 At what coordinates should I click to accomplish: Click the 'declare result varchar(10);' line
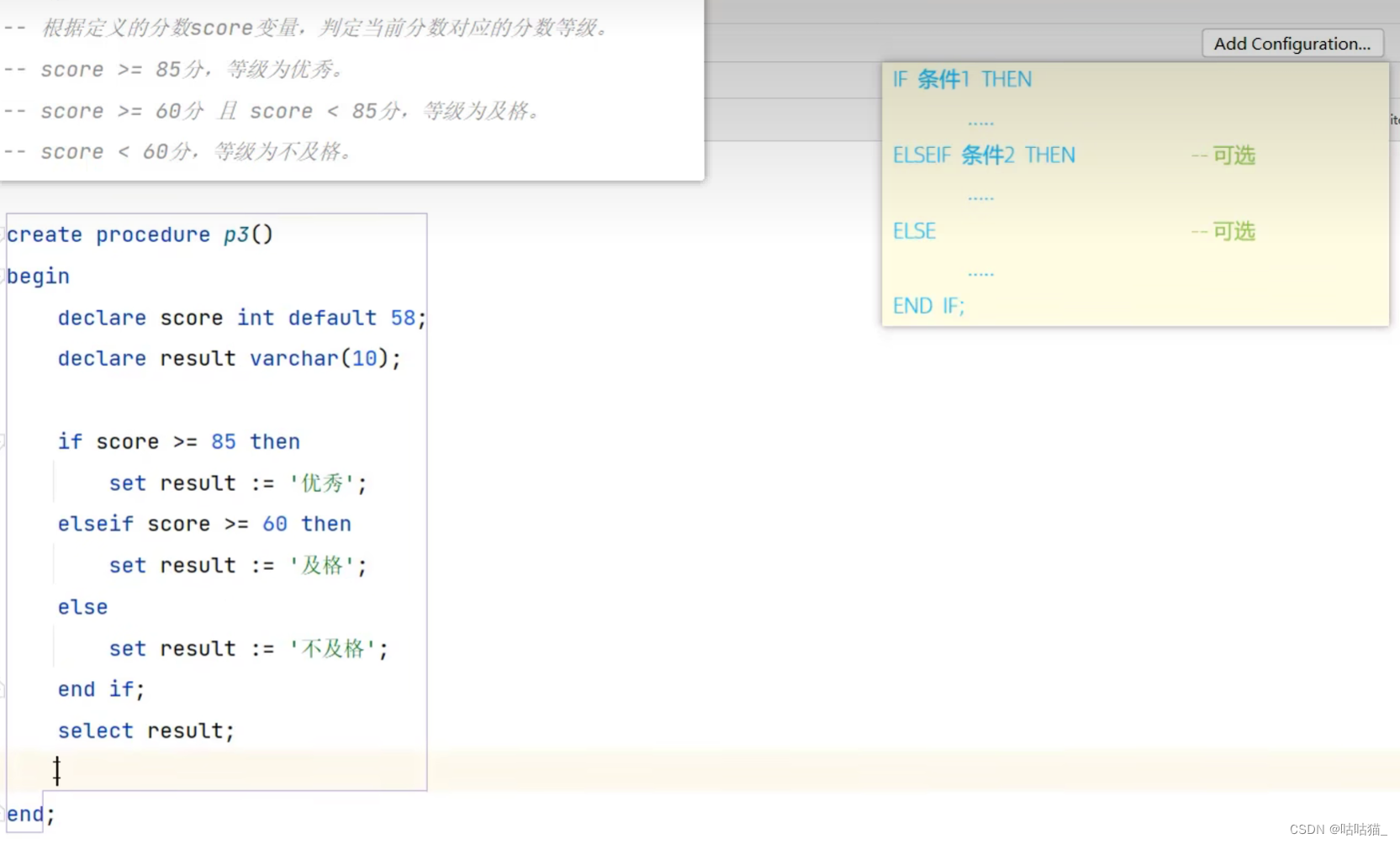coord(230,358)
